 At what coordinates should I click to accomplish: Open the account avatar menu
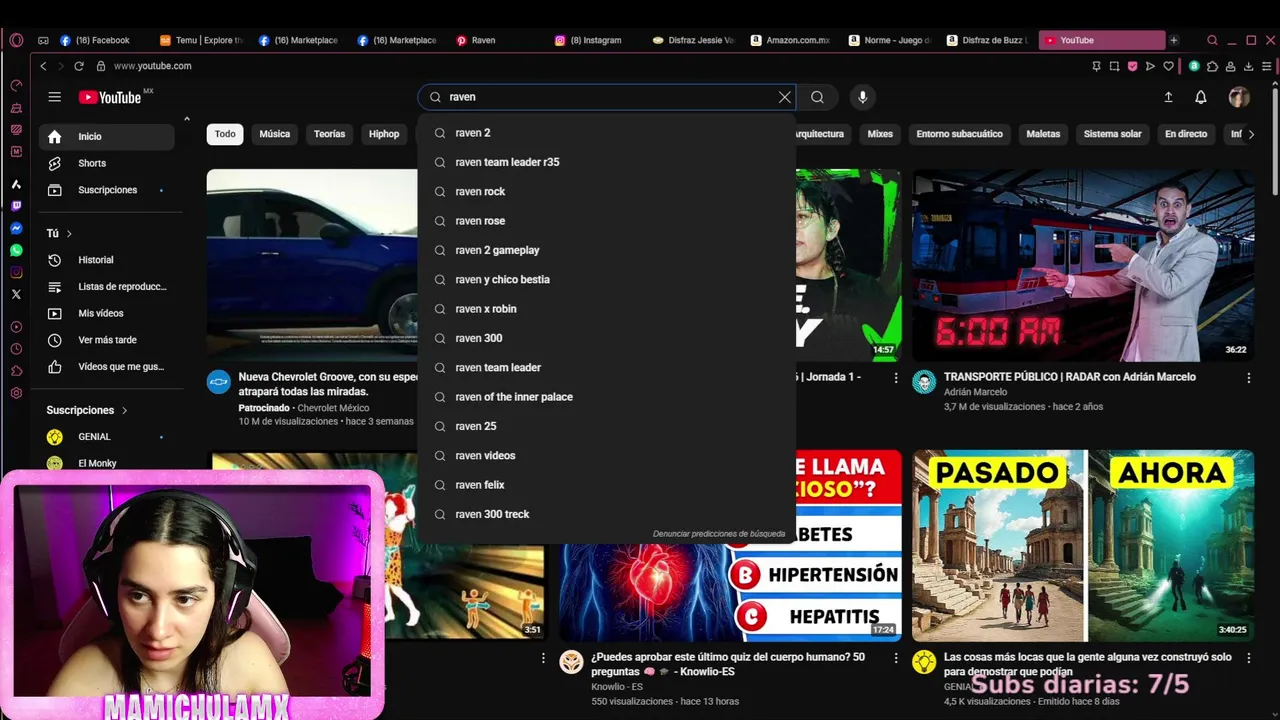click(1239, 97)
